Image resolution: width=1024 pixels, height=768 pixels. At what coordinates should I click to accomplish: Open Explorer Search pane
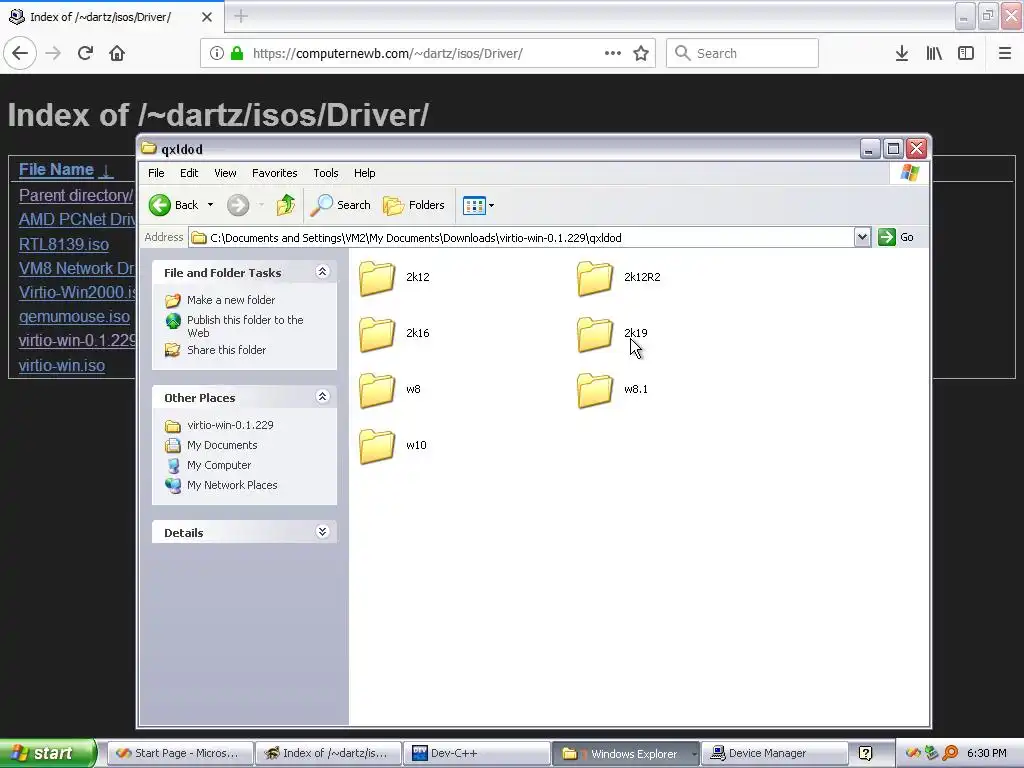pyautogui.click(x=340, y=205)
